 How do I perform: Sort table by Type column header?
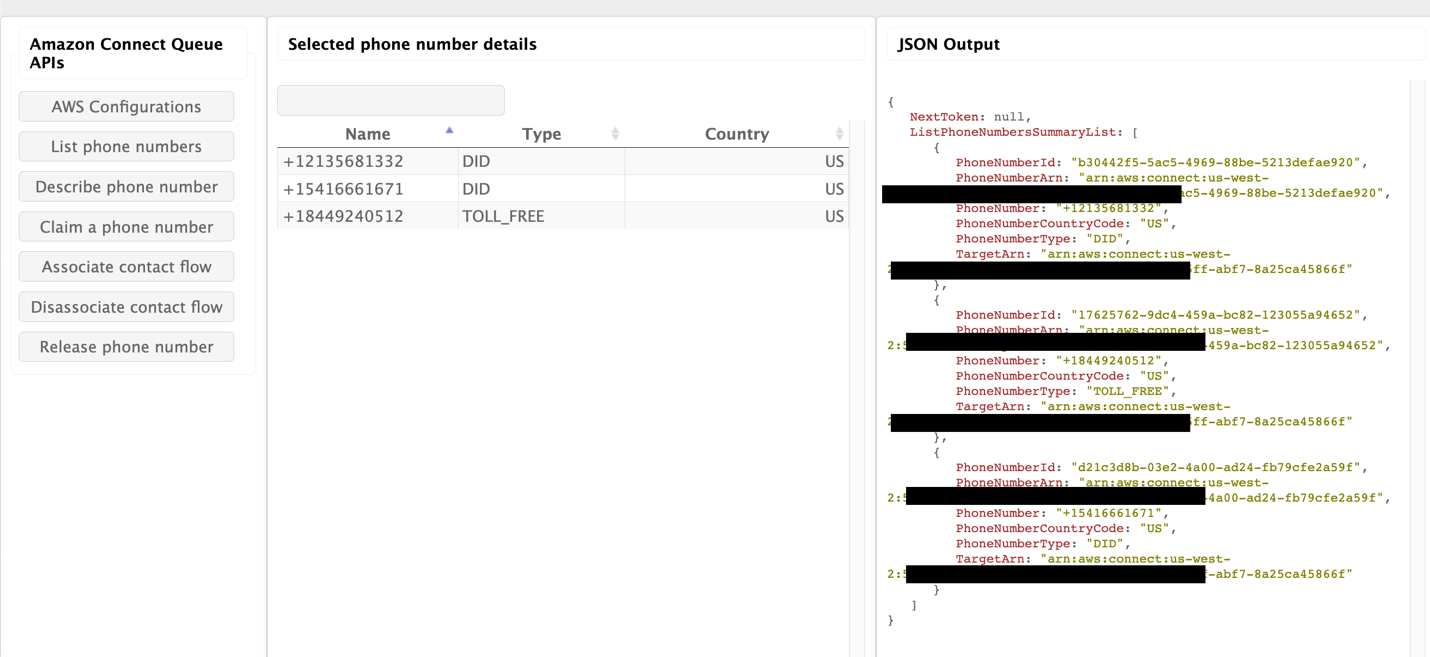[541, 134]
